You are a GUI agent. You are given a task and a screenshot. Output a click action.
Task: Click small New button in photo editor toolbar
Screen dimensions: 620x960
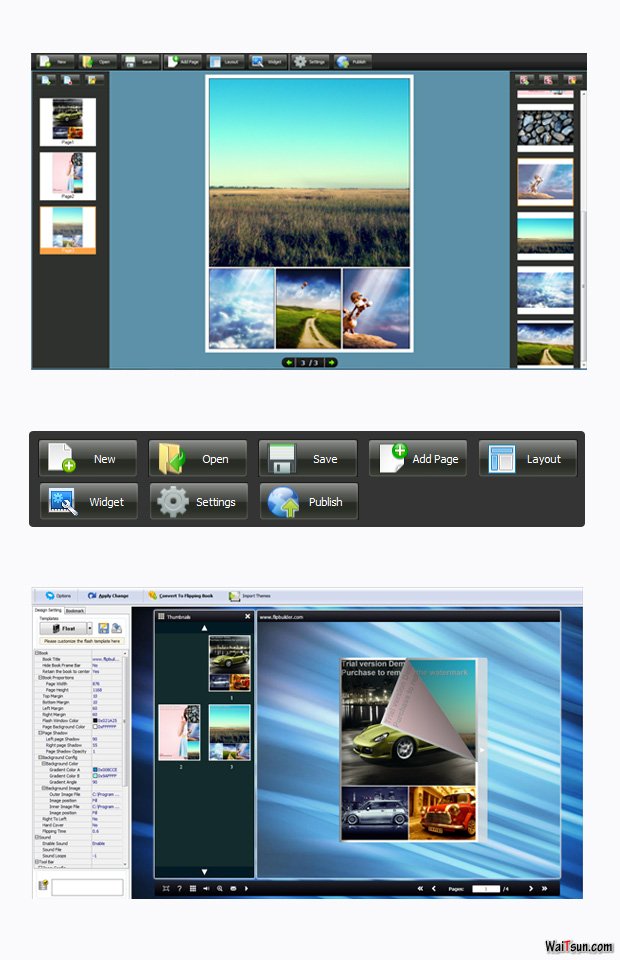coord(55,62)
